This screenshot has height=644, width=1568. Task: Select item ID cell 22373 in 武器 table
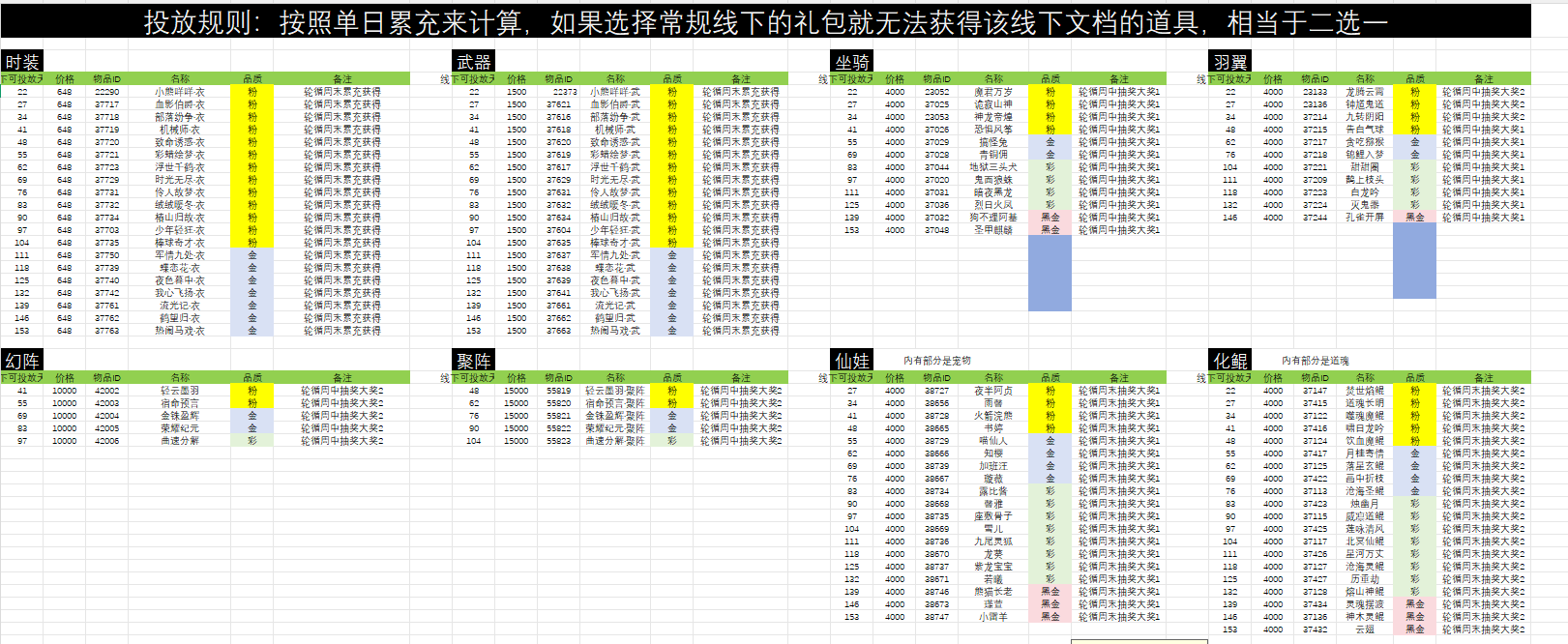[x=565, y=92]
